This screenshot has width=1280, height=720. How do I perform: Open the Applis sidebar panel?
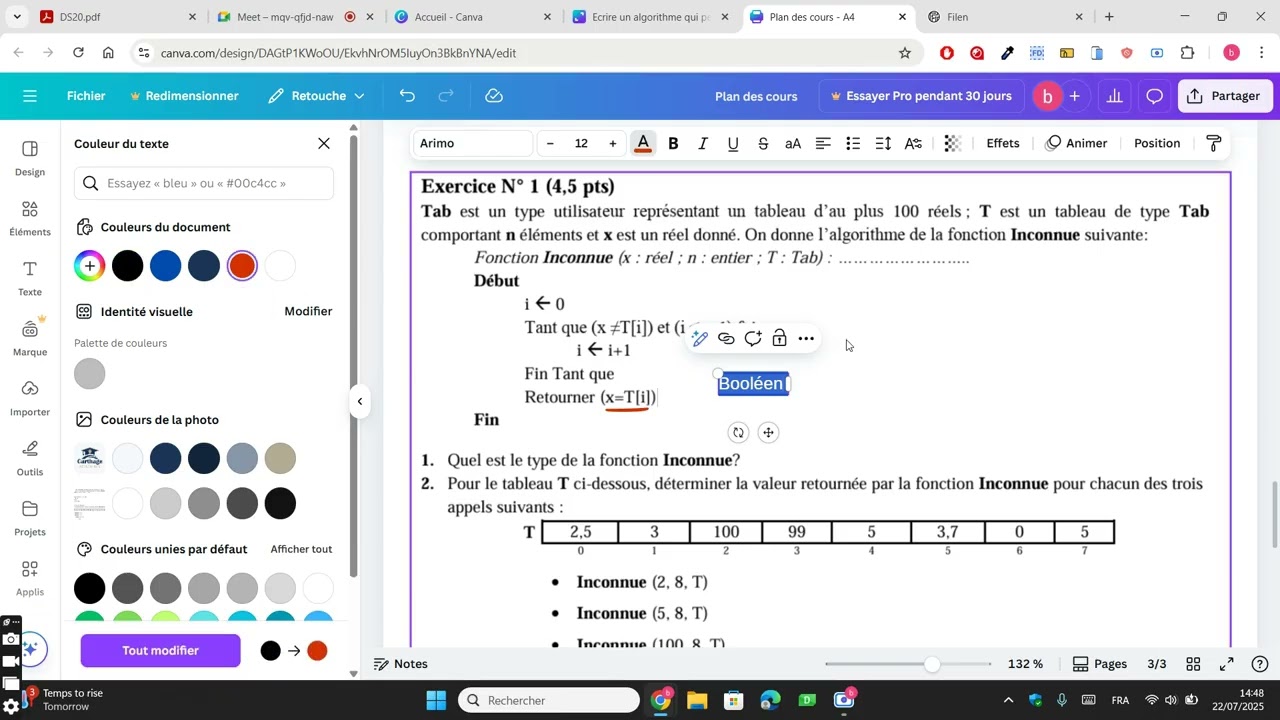(30, 578)
